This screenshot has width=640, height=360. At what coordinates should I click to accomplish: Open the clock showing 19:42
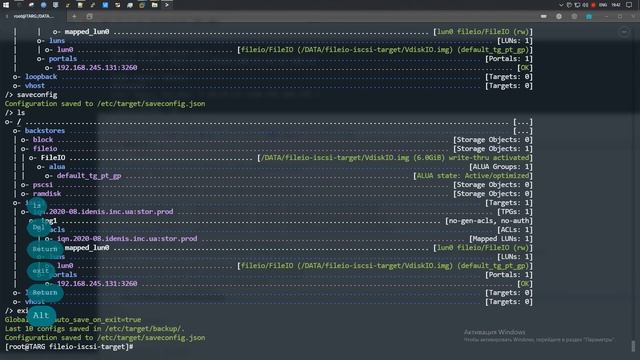click(616, 5)
